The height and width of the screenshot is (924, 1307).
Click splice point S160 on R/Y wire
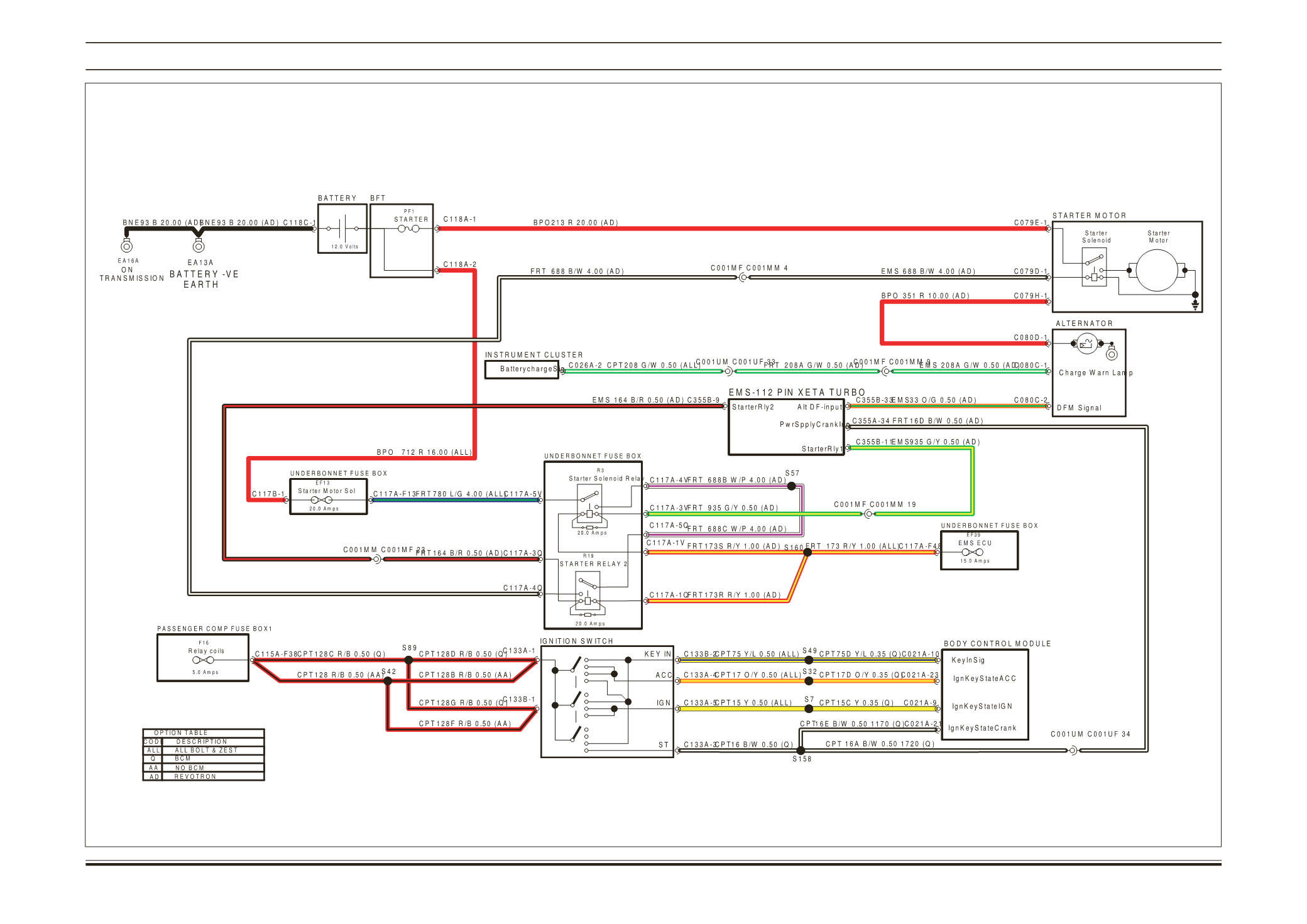click(808, 553)
